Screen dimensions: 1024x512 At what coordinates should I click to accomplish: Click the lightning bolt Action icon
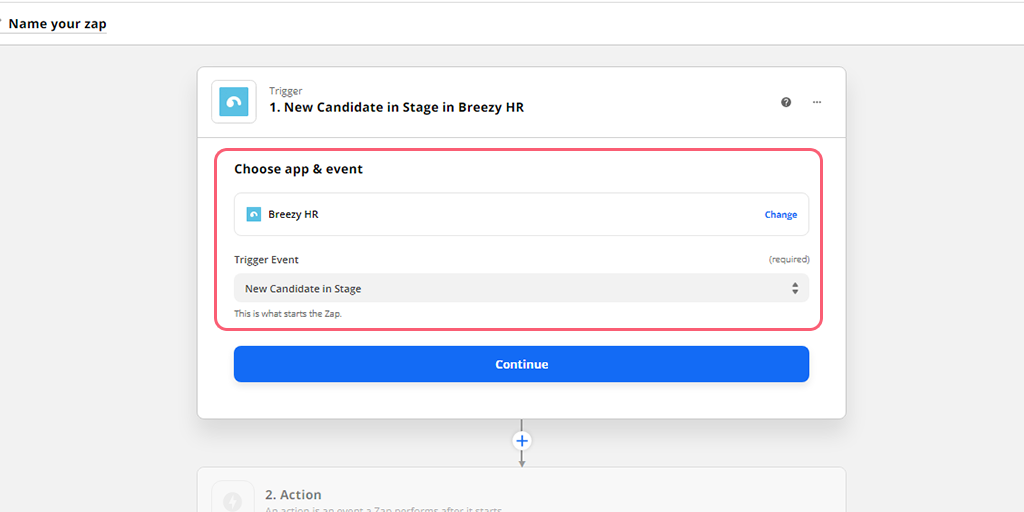[x=232, y=501]
